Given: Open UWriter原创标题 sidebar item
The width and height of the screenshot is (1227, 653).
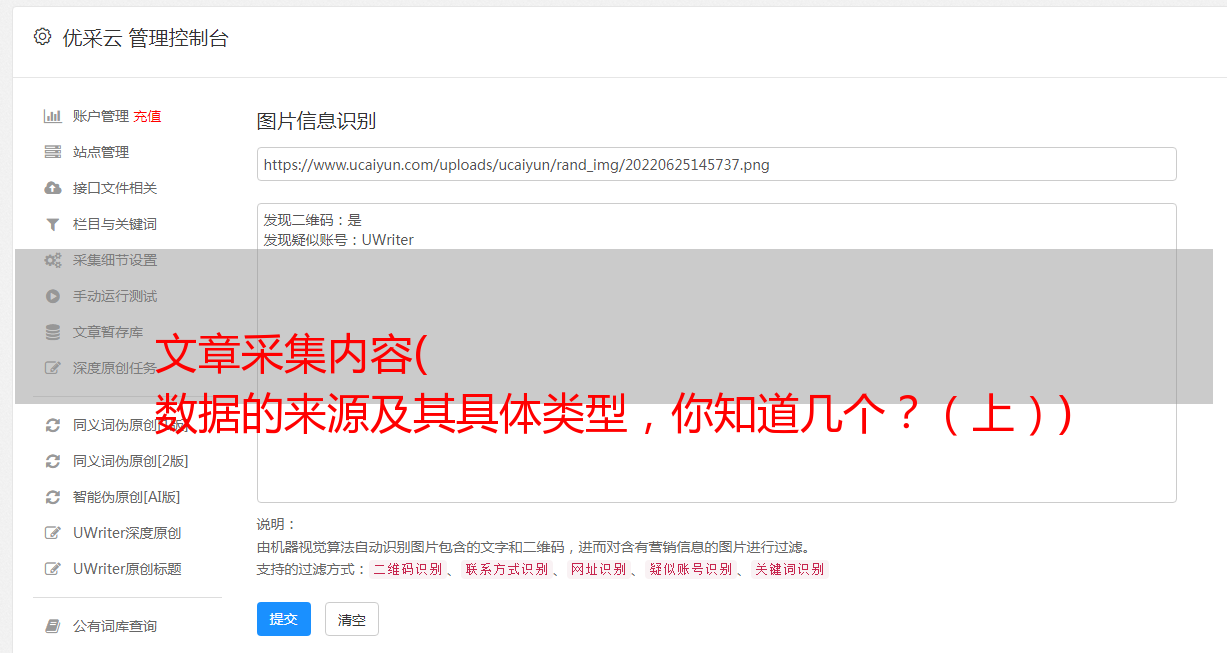Looking at the screenshot, I should click(x=127, y=569).
